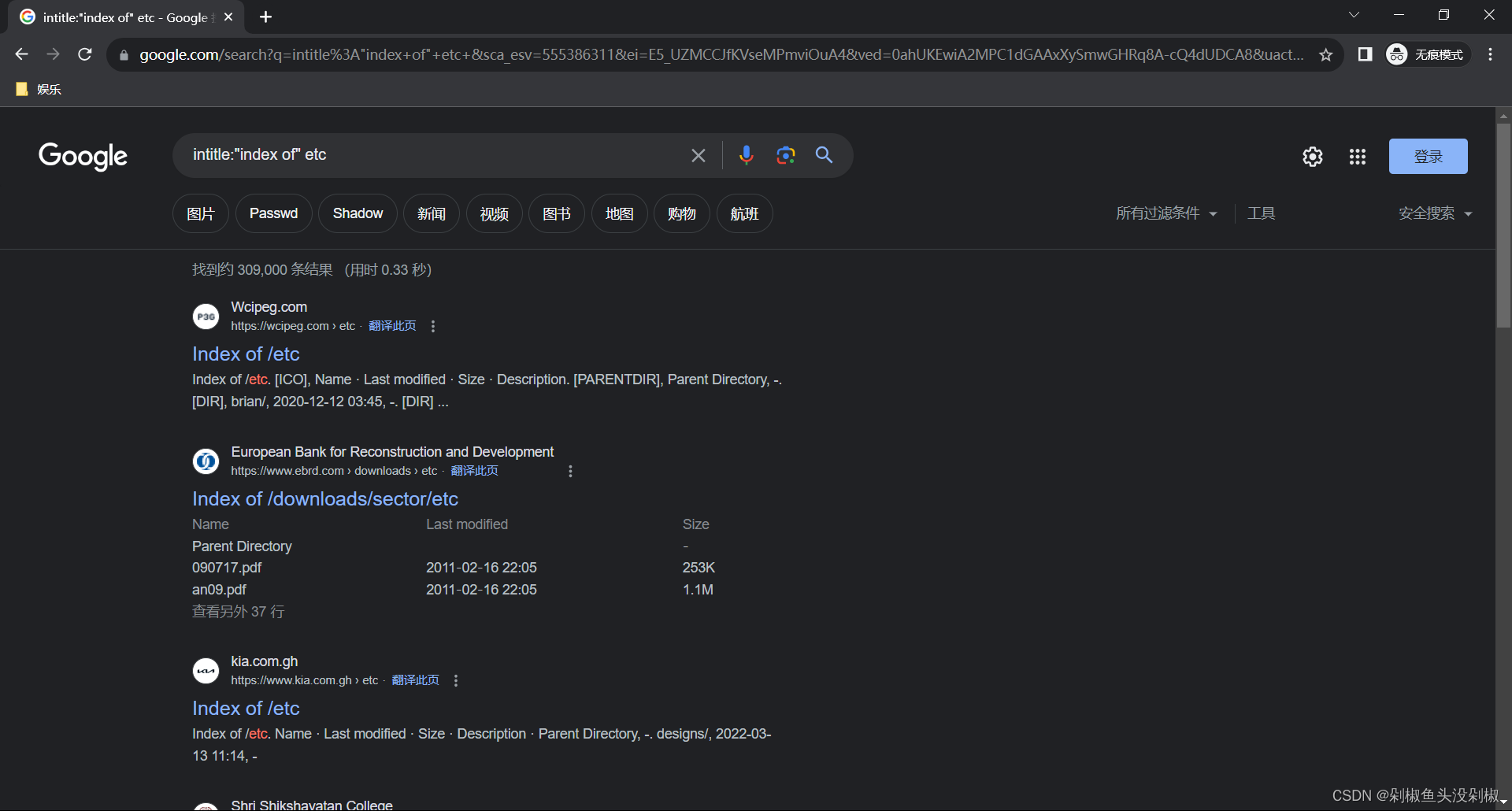The height and width of the screenshot is (811, 1512).
Task: Select the Shadow filter chip
Action: (x=358, y=213)
